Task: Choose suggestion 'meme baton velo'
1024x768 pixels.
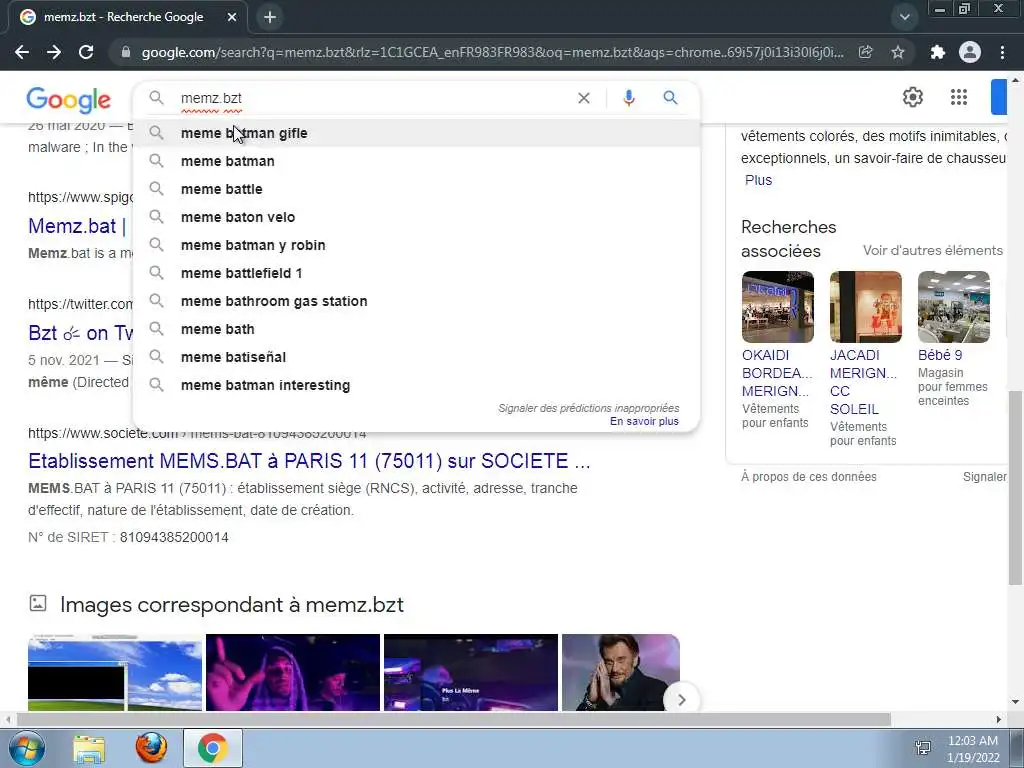Action: (416, 217)
